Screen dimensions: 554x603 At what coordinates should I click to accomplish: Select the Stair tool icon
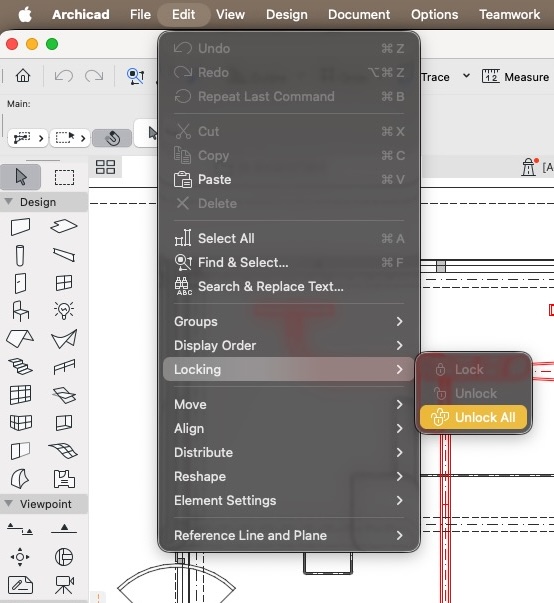point(20,366)
